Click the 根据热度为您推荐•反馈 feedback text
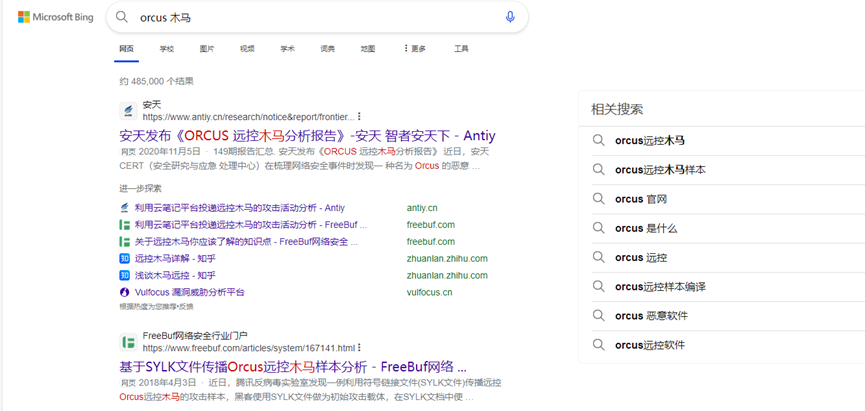 click(x=156, y=306)
